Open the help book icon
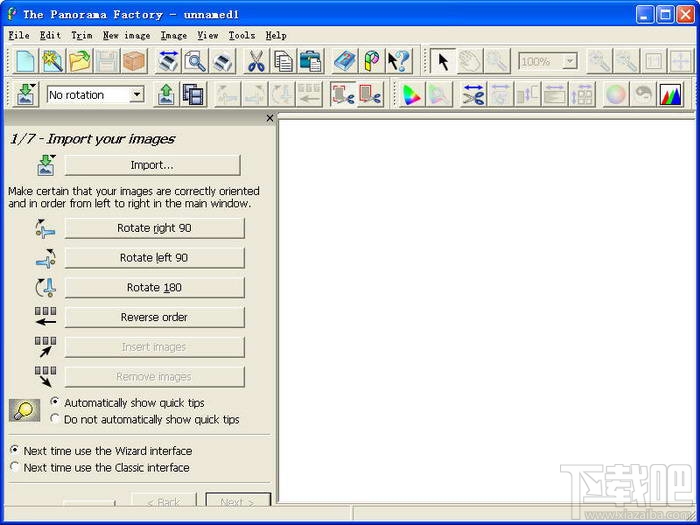Viewport: 700px width, 525px height. click(x=344, y=61)
